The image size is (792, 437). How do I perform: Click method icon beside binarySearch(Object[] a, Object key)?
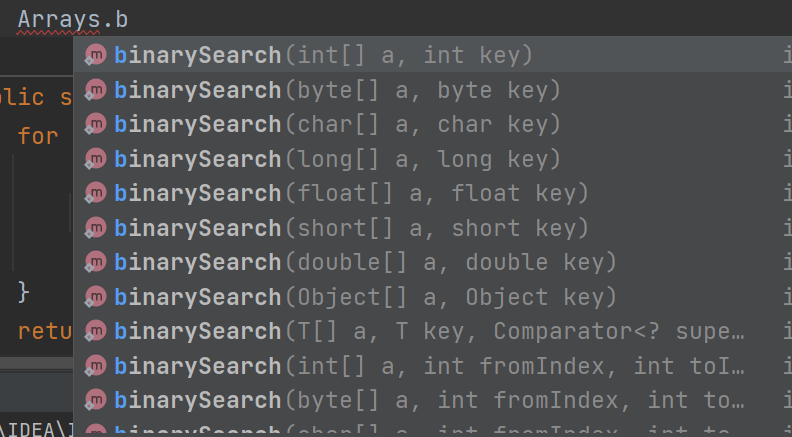95,297
